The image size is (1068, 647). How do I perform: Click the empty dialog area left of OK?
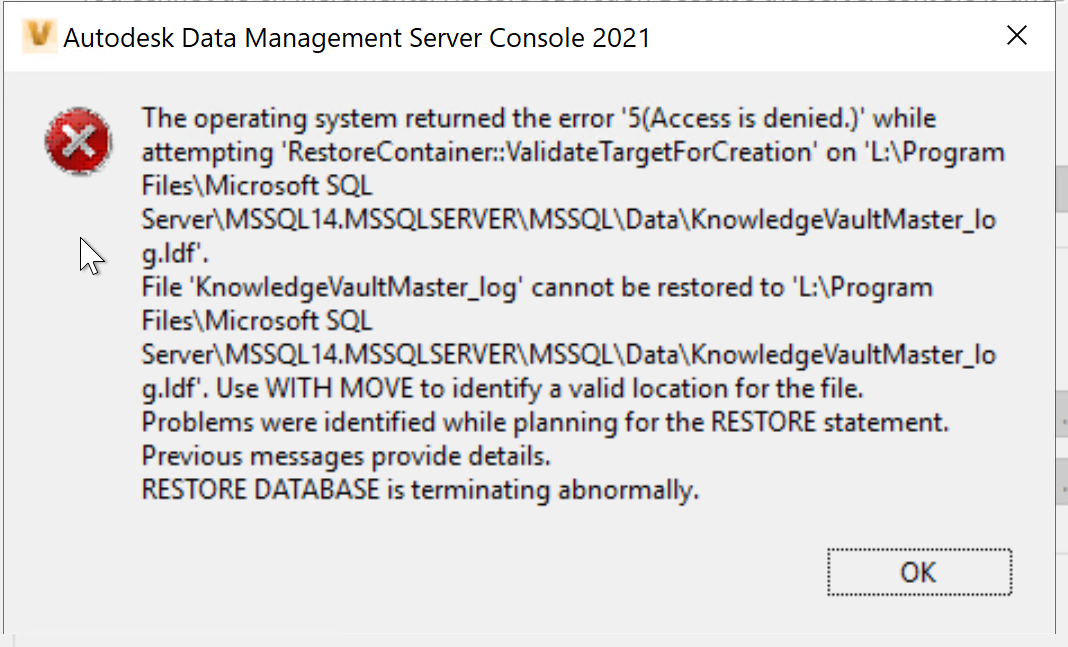point(500,572)
